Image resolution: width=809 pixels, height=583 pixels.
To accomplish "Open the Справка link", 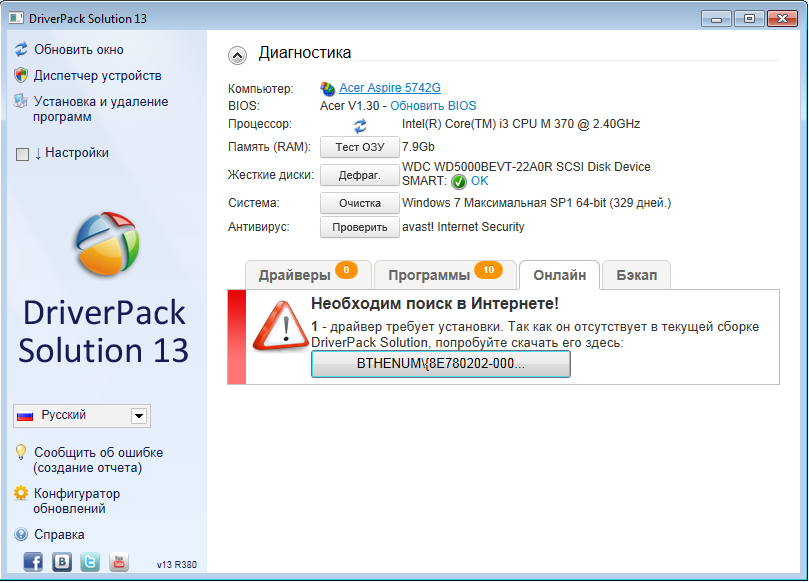I will point(59,535).
